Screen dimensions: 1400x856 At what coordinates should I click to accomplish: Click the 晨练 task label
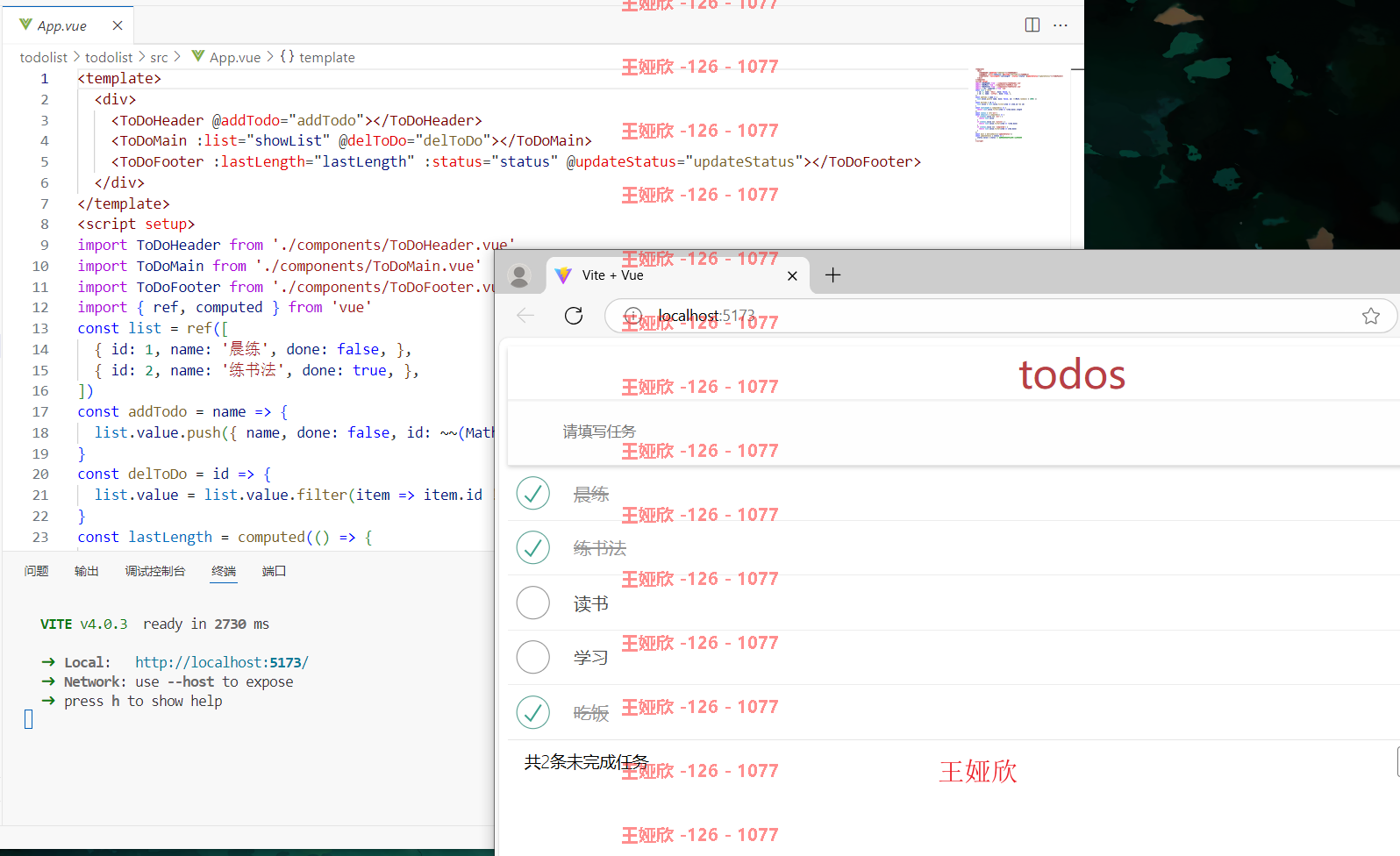(591, 495)
